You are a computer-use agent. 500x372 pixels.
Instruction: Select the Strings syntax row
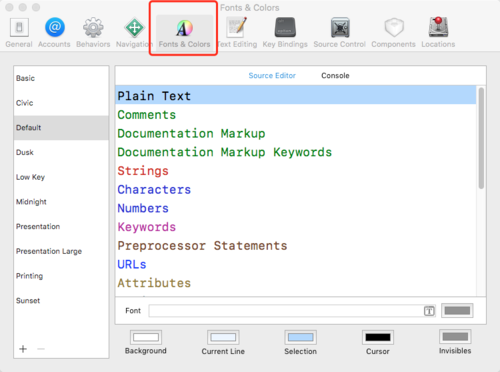click(x=296, y=171)
